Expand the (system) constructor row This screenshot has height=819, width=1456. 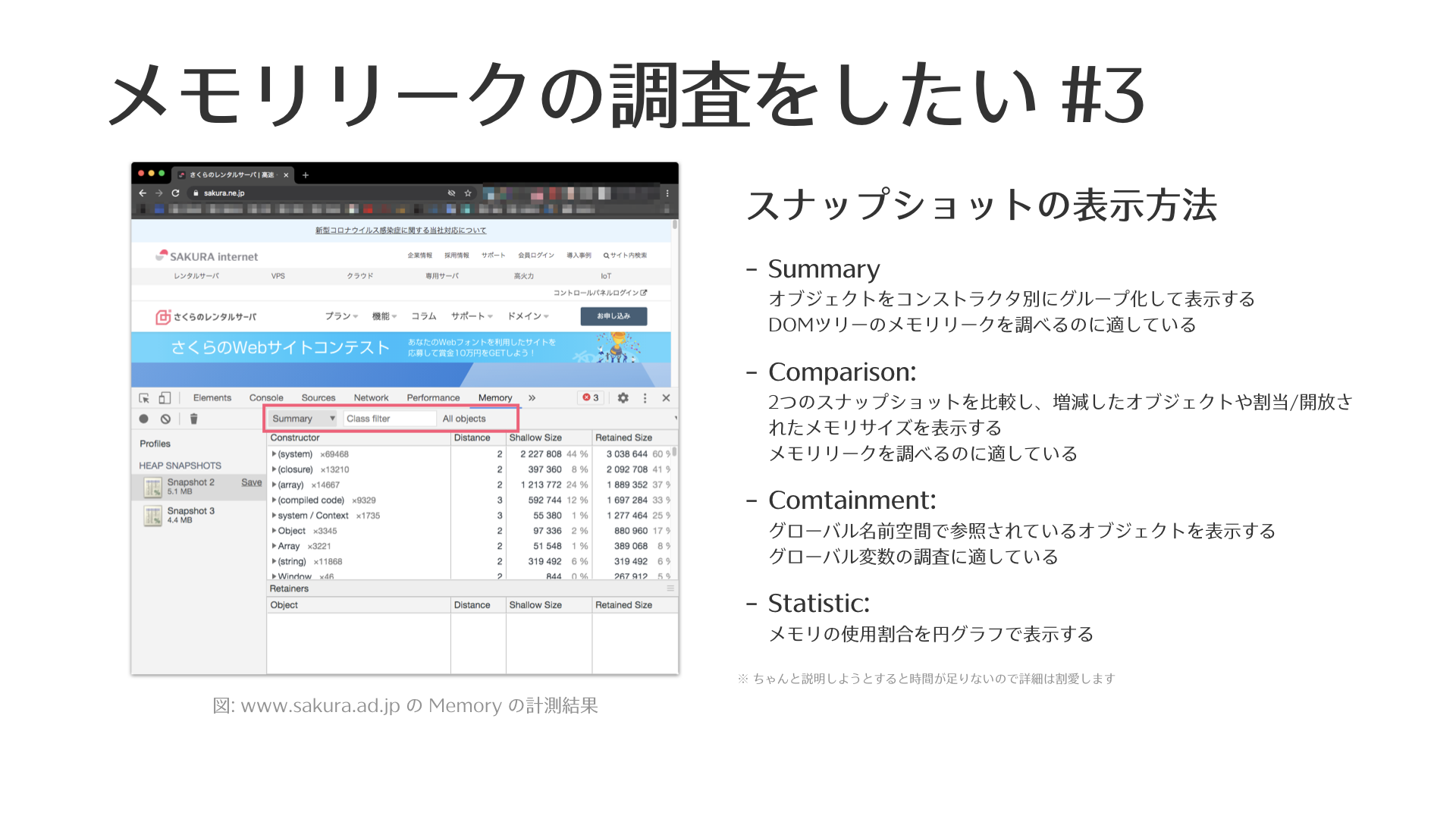click(x=274, y=454)
